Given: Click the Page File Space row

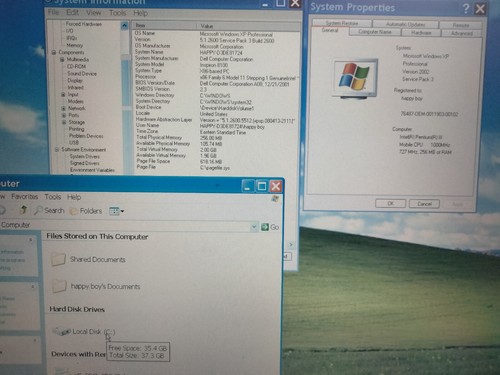Looking at the screenshot, I should [x=216, y=161].
